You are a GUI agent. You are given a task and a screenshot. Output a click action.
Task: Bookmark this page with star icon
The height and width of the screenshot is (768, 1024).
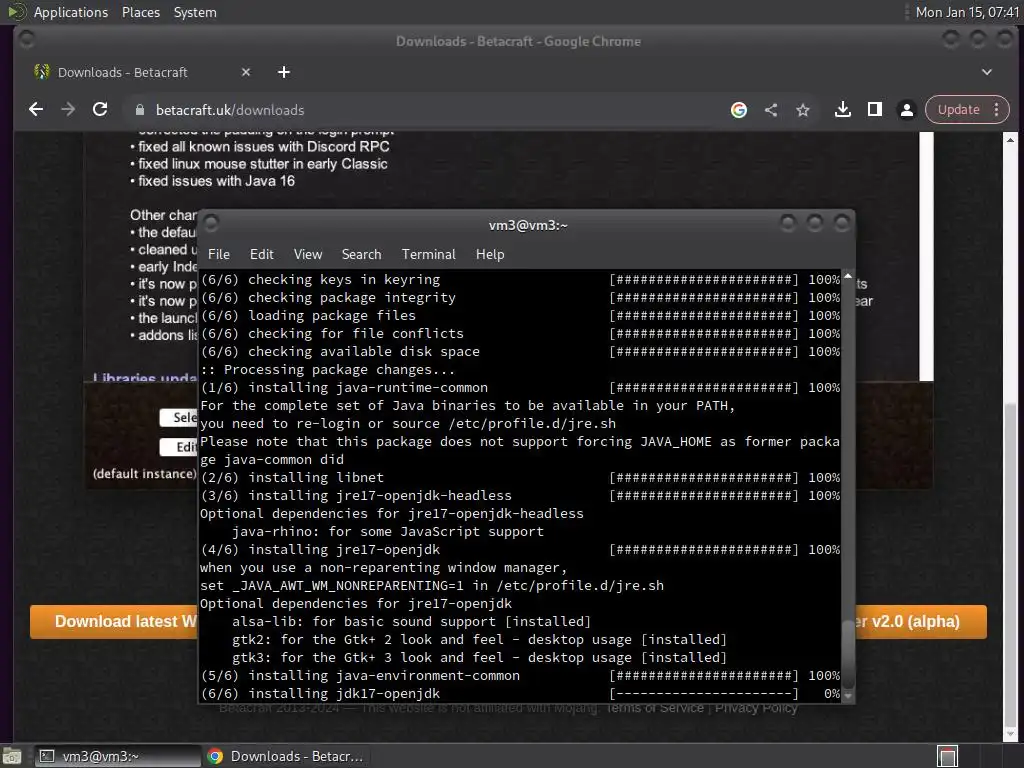click(803, 110)
